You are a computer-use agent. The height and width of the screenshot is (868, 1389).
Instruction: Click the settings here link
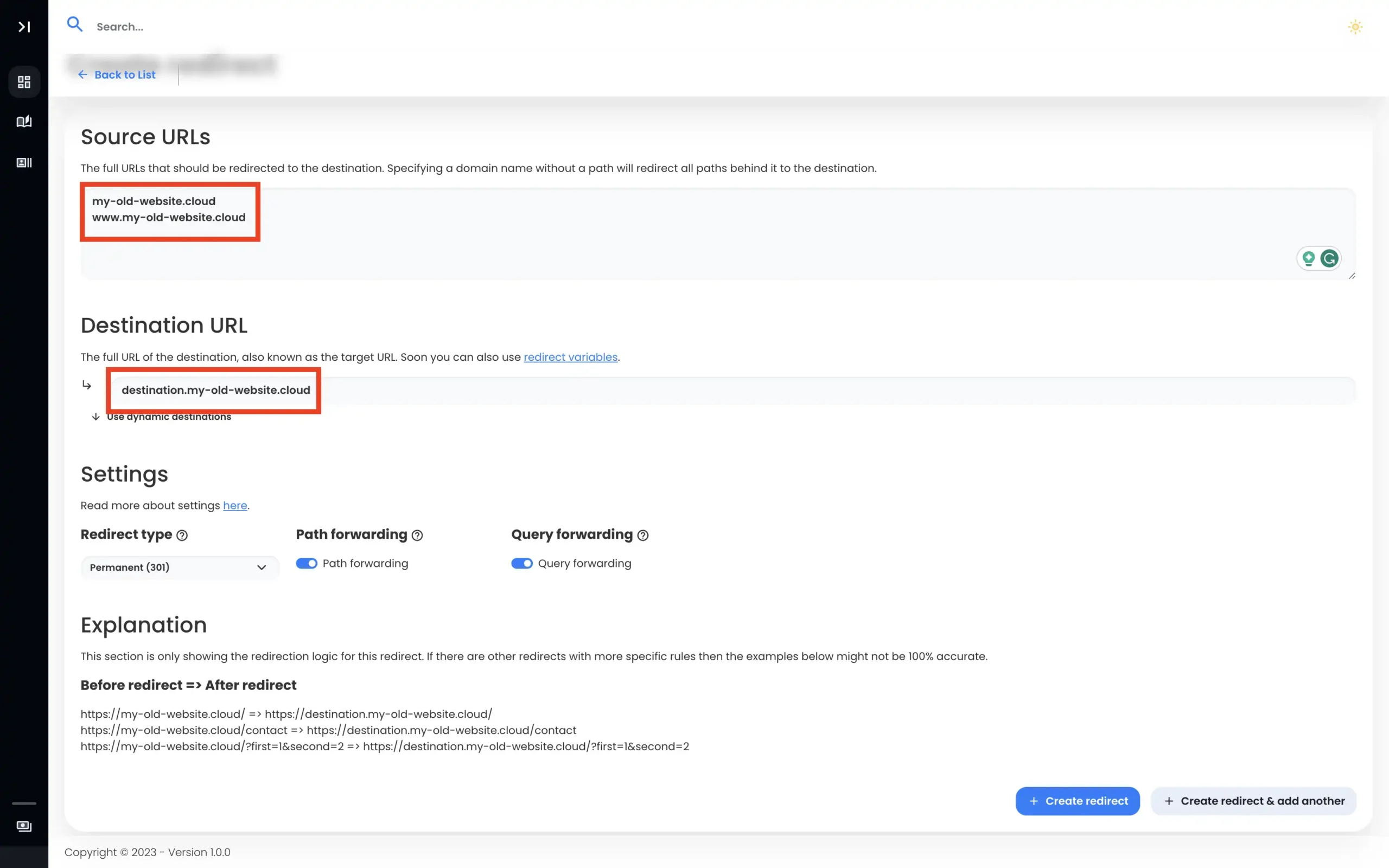coord(235,505)
